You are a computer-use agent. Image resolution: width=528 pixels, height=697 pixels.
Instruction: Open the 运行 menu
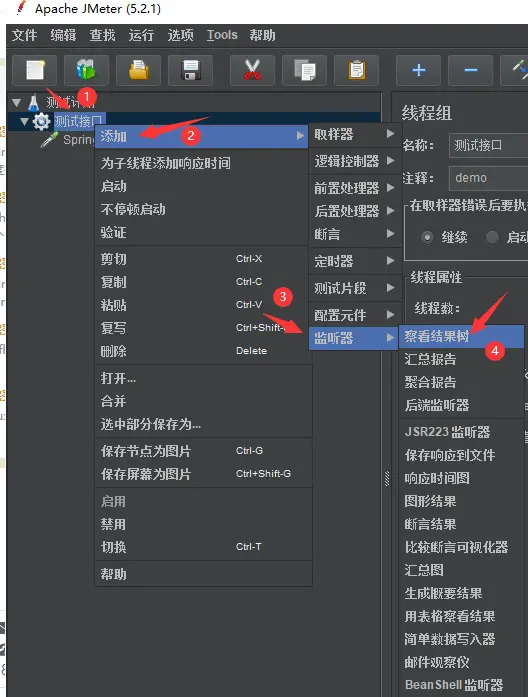(141, 35)
